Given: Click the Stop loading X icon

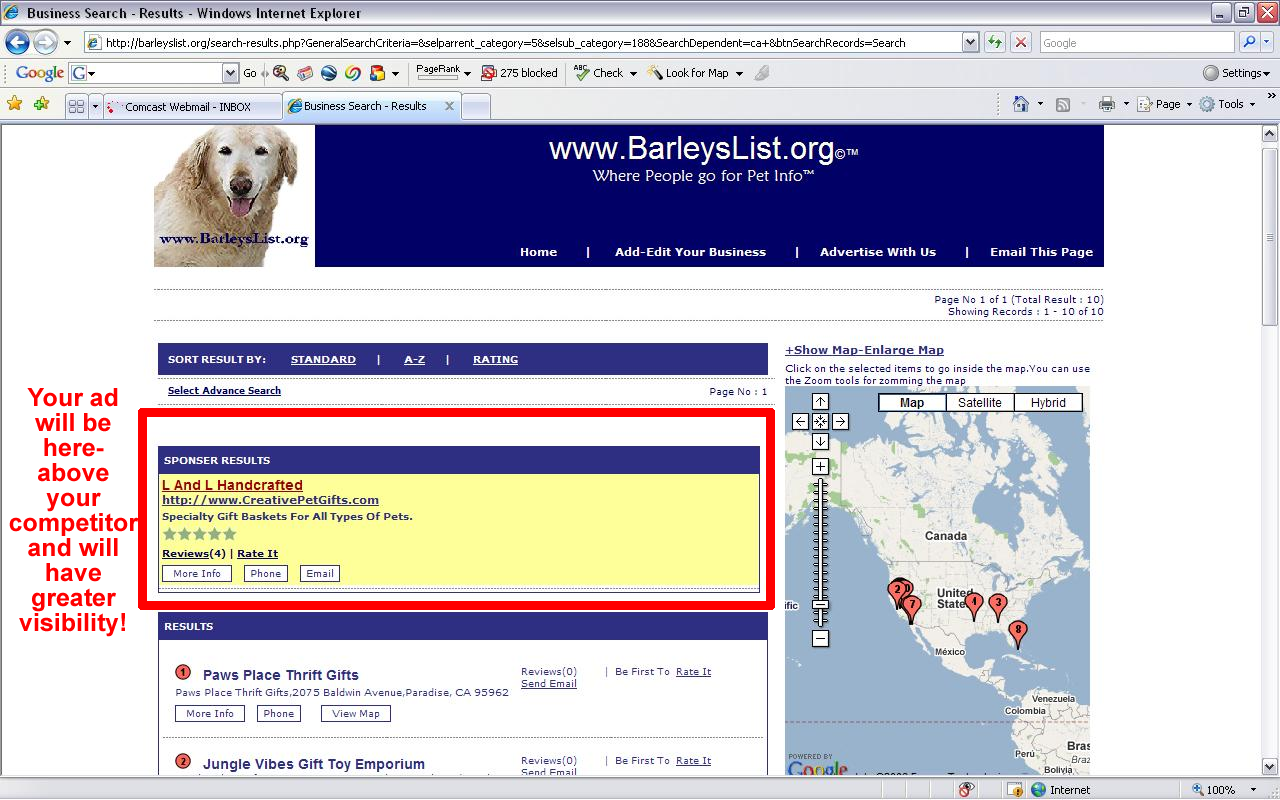Looking at the screenshot, I should click(x=1020, y=43).
